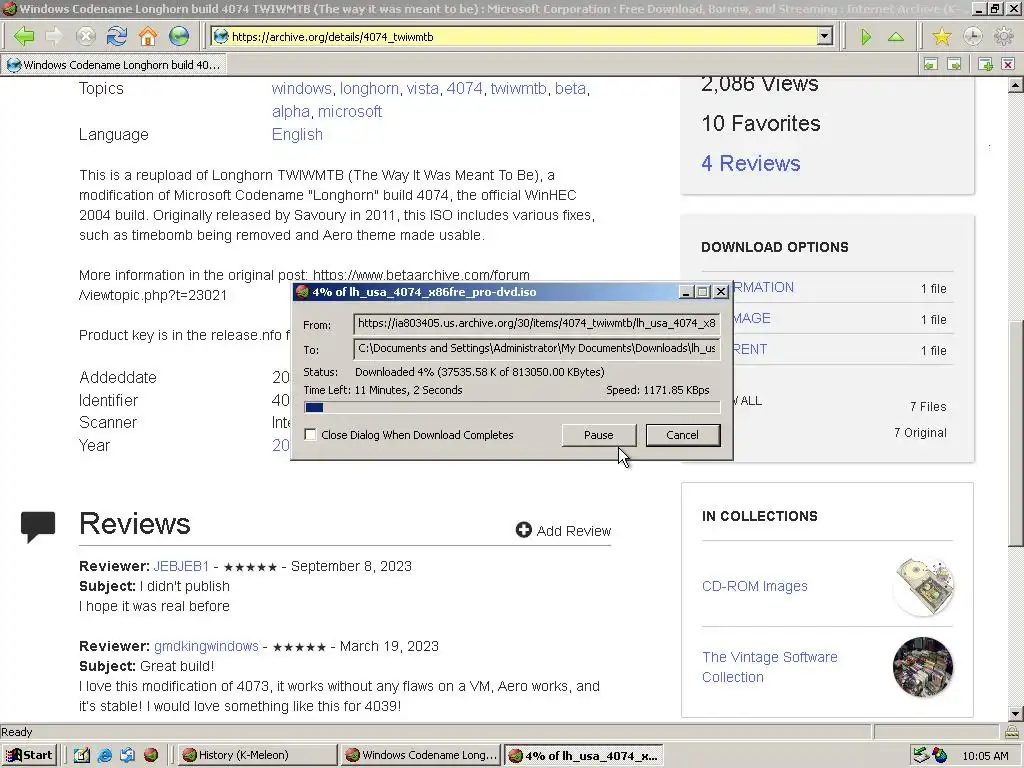Cancel the ISO download
This screenshot has width=1024, height=768.
(682, 435)
